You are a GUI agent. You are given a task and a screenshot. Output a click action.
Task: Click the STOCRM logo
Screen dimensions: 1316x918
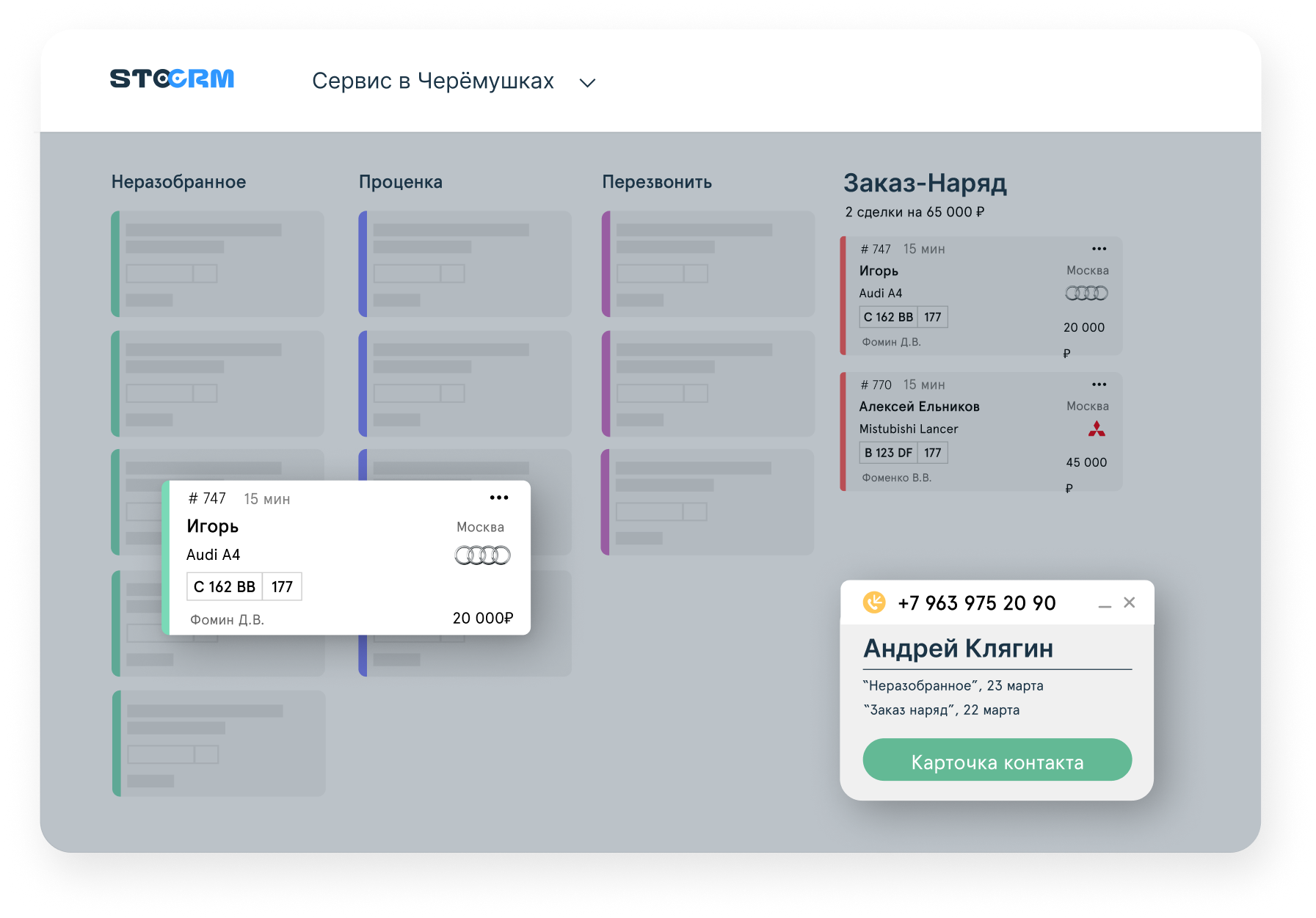tap(172, 79)
